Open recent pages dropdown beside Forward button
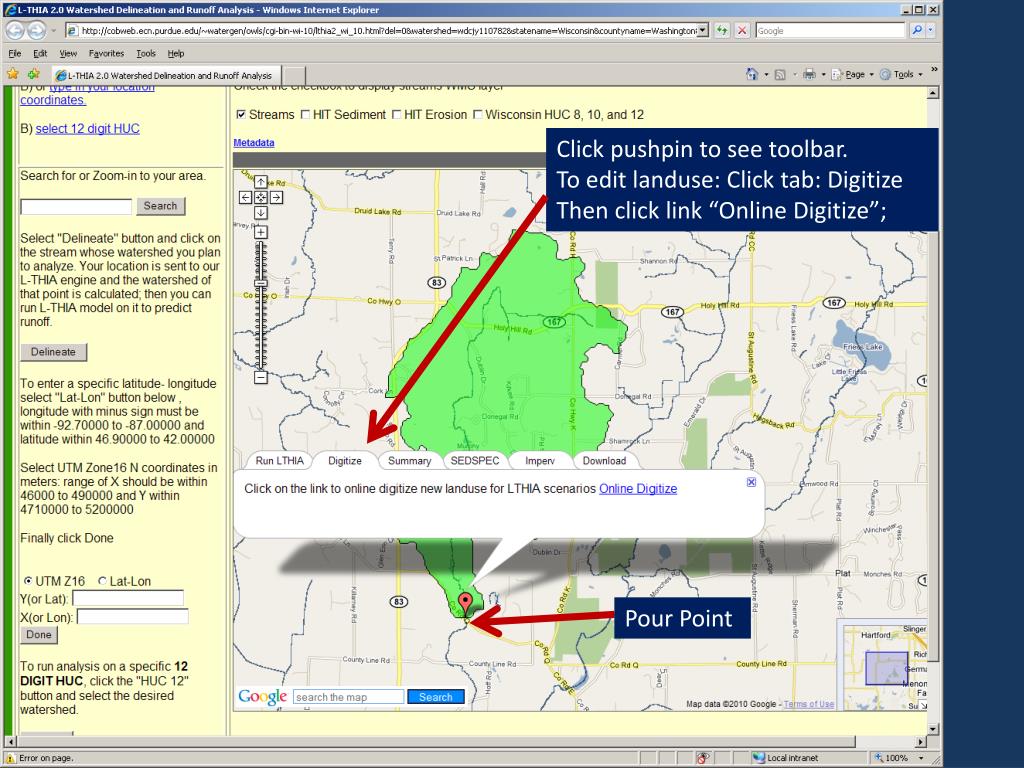 pos(53,31)
